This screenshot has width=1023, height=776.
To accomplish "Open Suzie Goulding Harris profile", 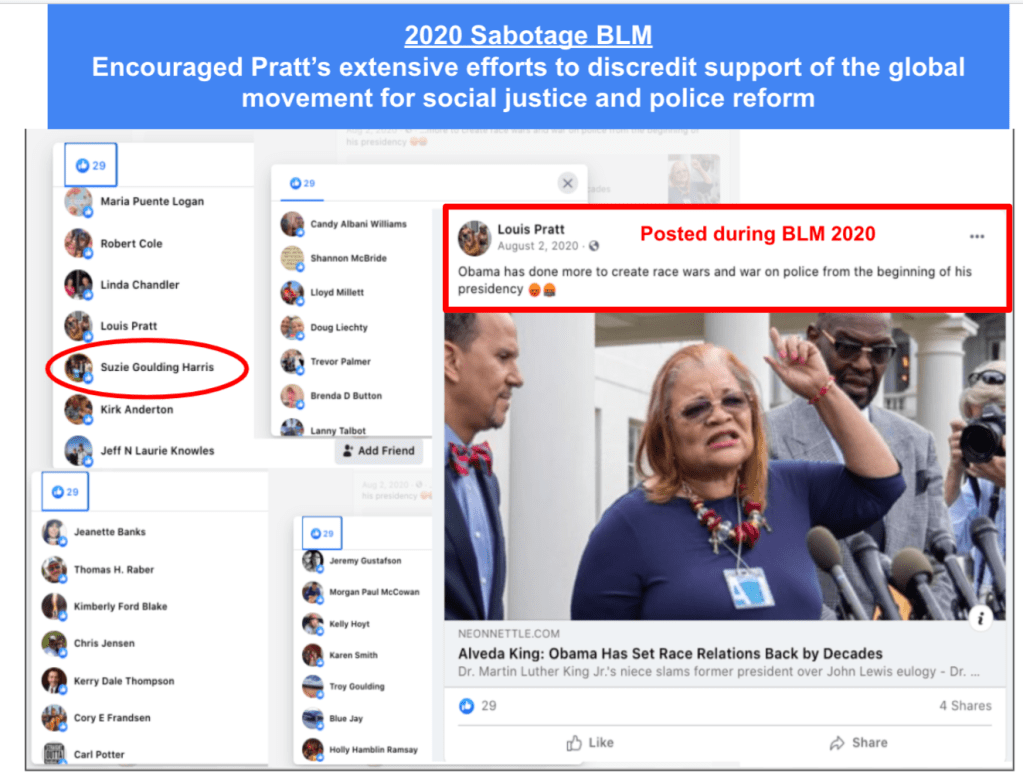I will tap(157, 367).
